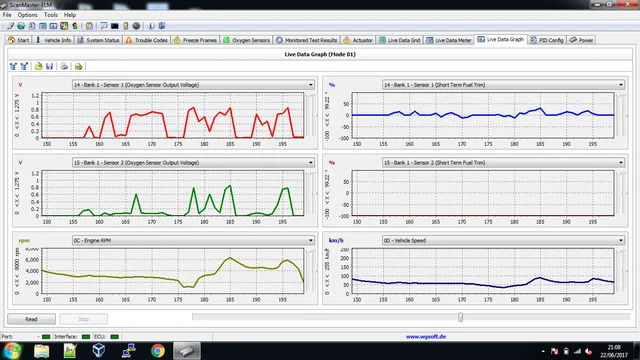Click the yellow device toolbar icon
The image size is (640, 360).
(126, 26)
